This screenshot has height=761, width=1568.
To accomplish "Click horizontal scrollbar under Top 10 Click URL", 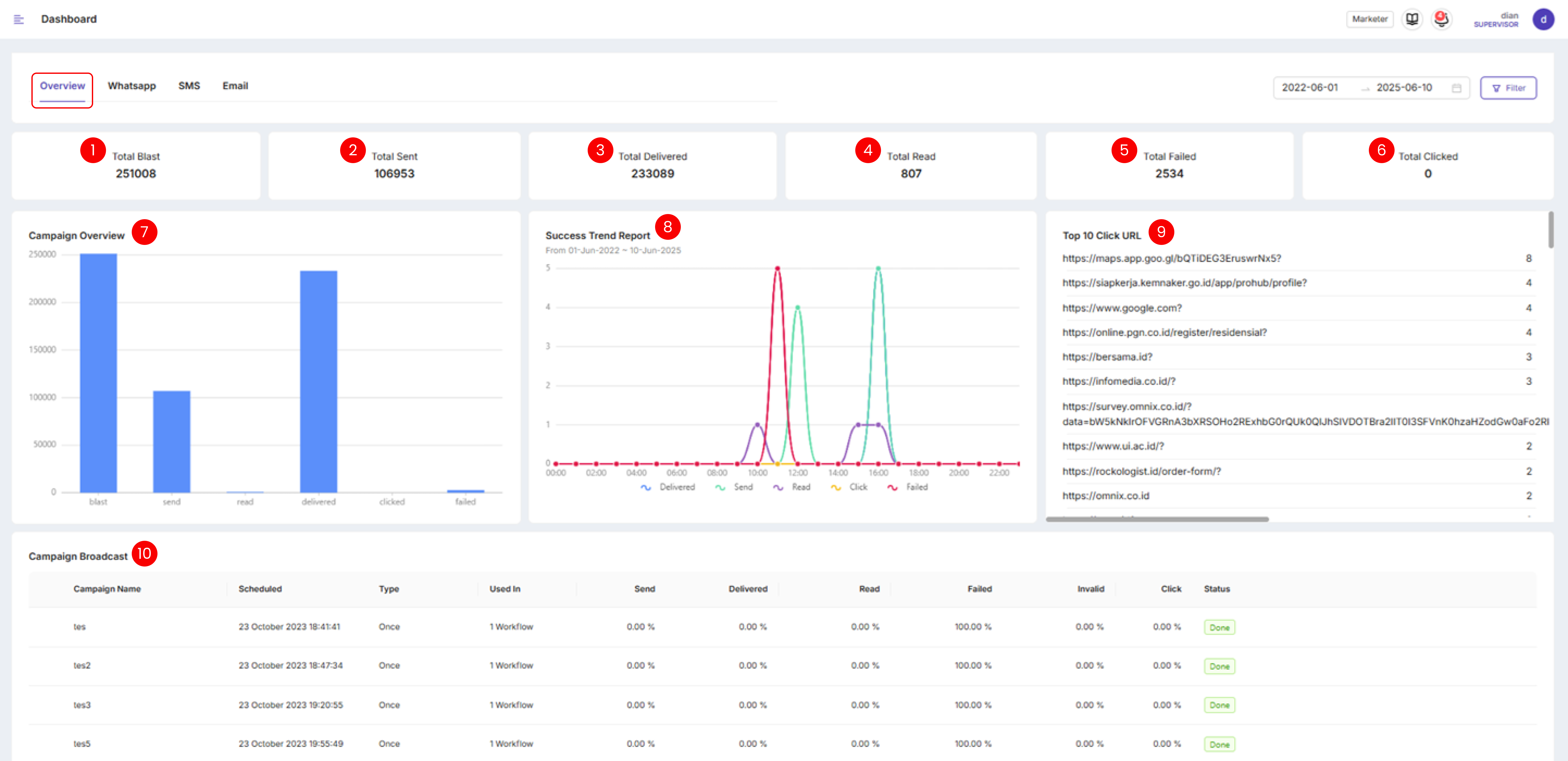I will (1157, 519).
